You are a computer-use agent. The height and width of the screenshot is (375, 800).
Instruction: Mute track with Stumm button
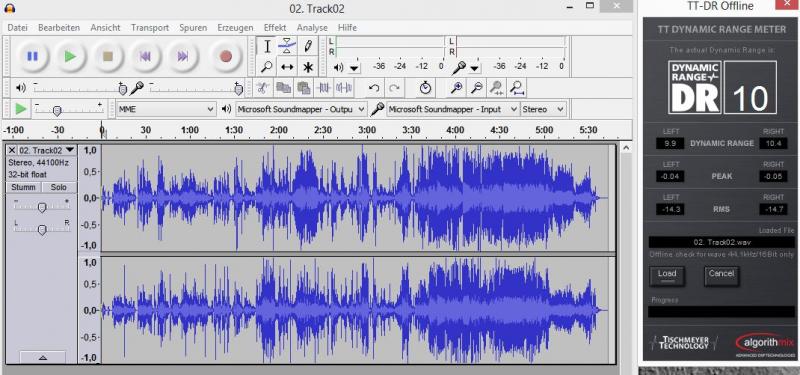[x=23, y=187]
